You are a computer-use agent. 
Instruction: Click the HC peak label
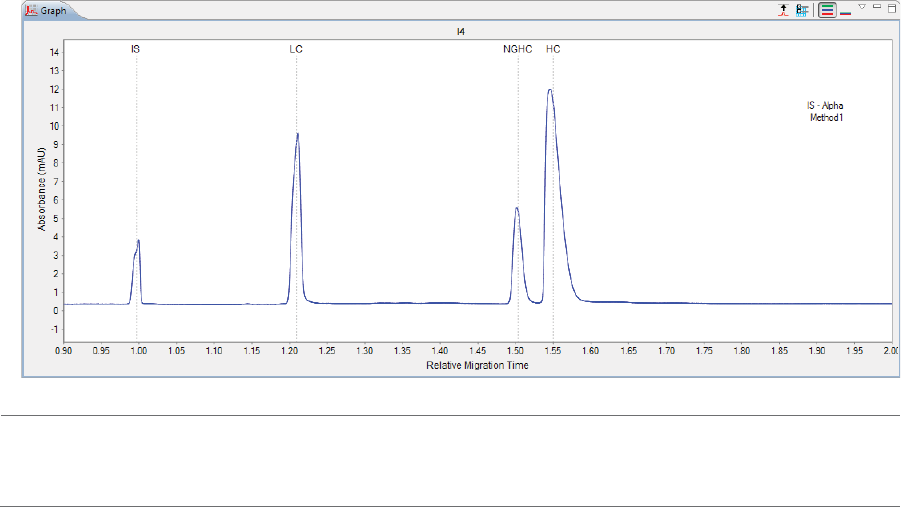pos(553,49)
